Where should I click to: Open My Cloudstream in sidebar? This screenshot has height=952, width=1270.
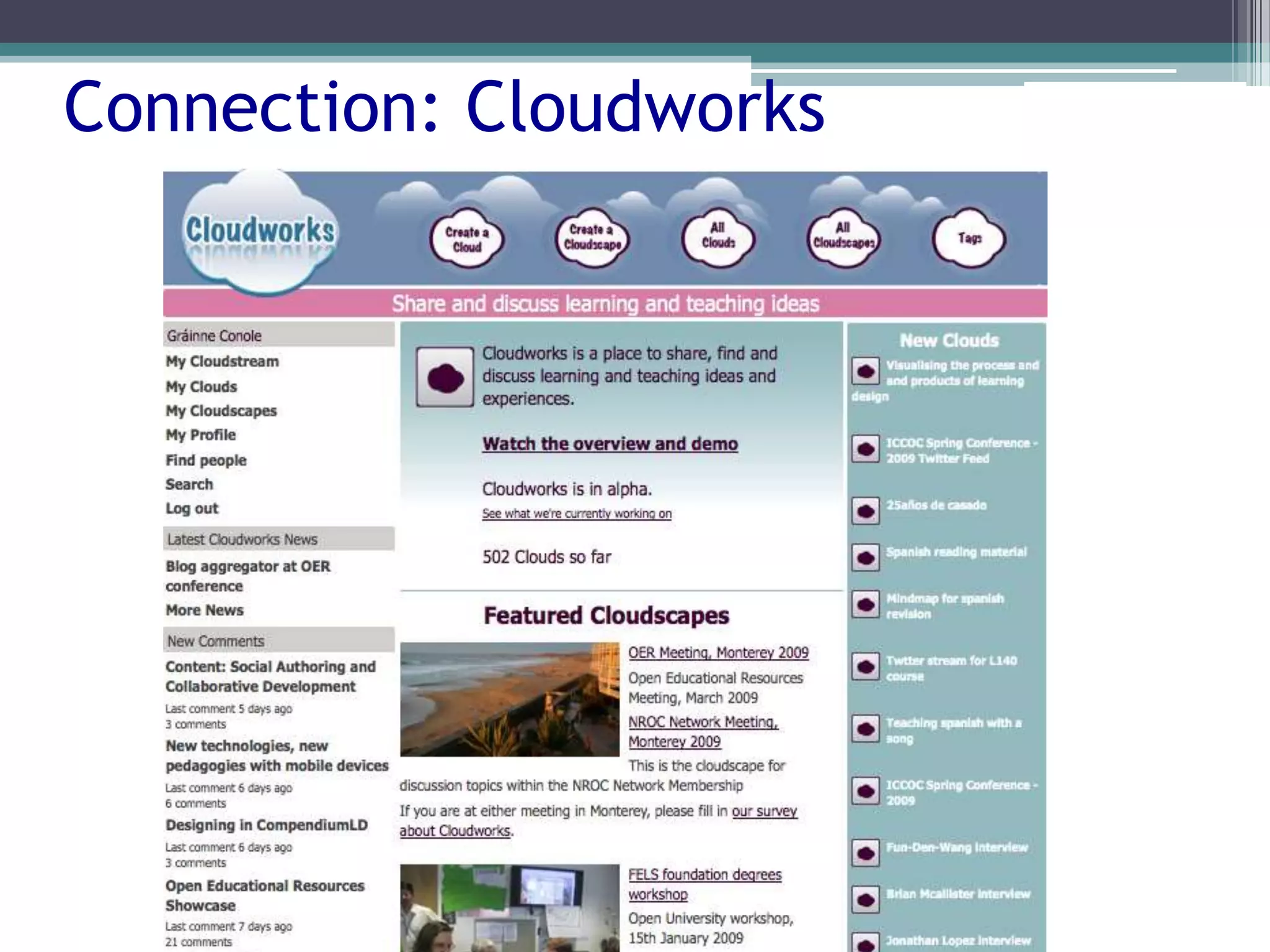pos(222,361)
